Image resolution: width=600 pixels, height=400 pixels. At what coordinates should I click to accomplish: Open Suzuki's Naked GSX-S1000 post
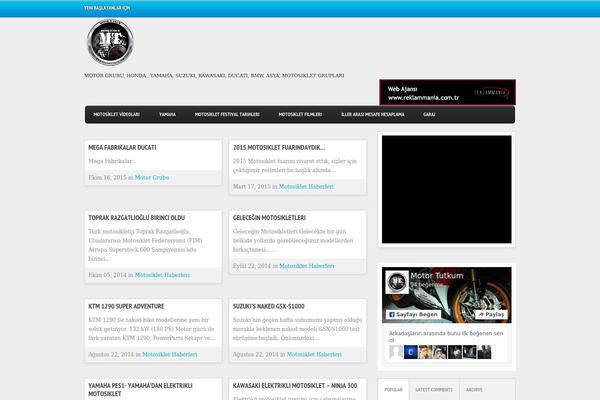269,306
